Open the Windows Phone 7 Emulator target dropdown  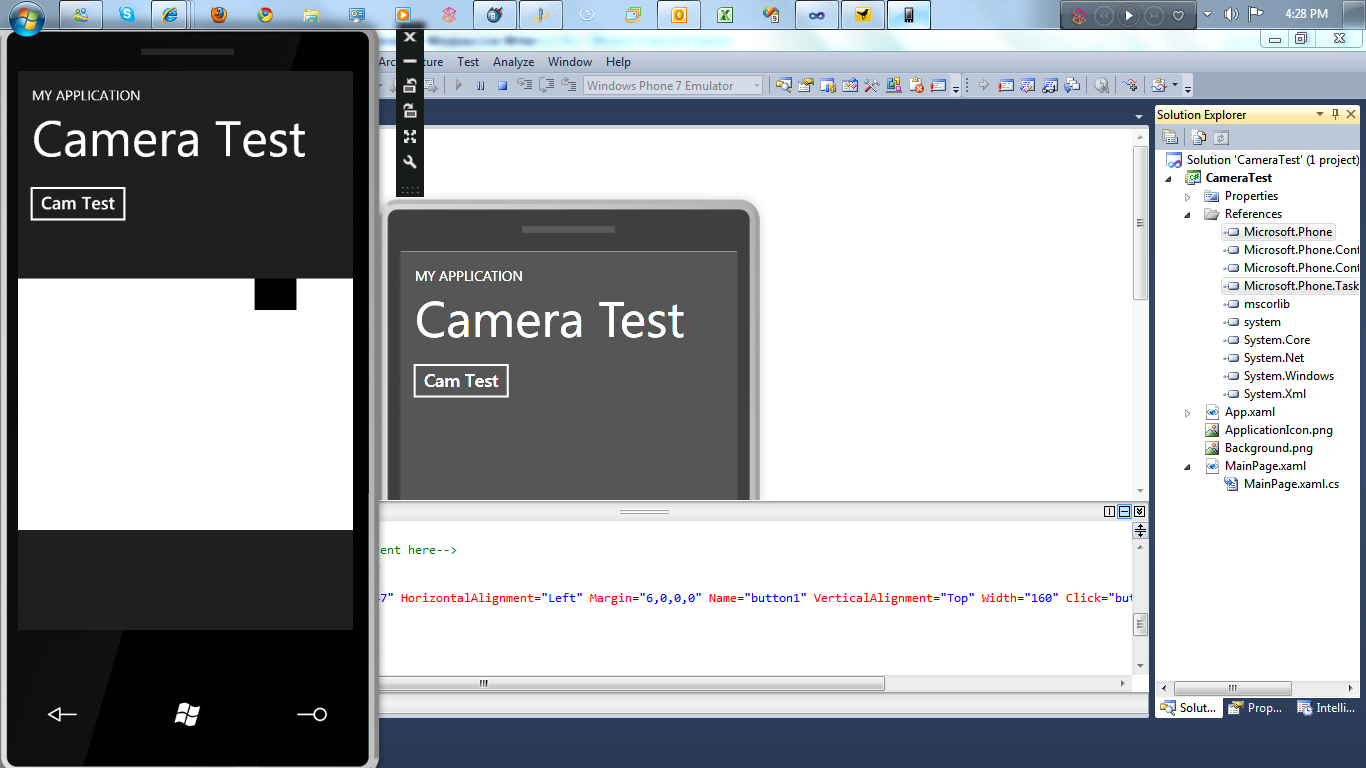pos(756,86)
